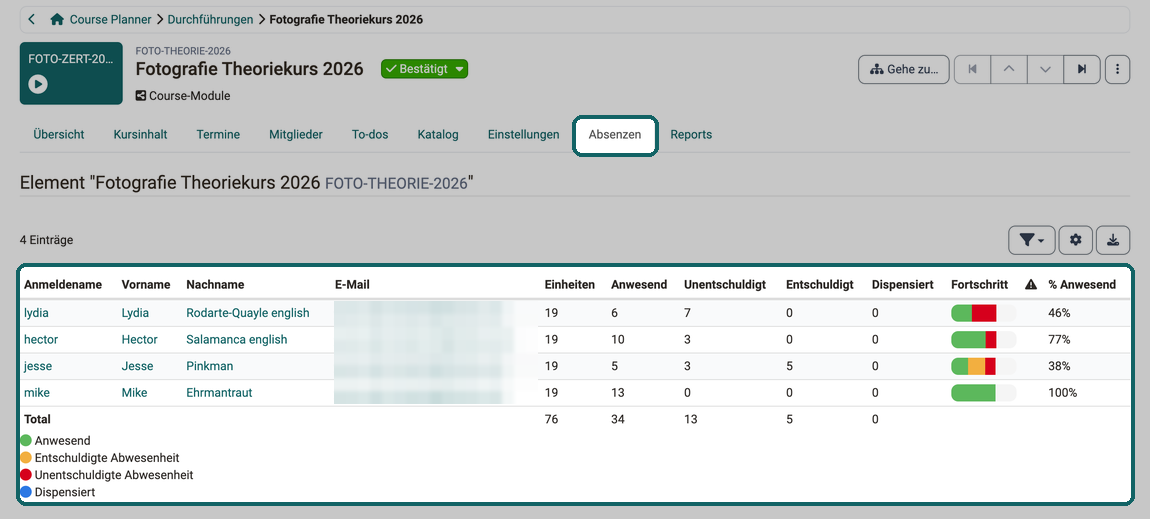Click red Unentschuldigte Abwesenheit legend dot
Viewport: 1150px width, 519px height.
point(26,475)
